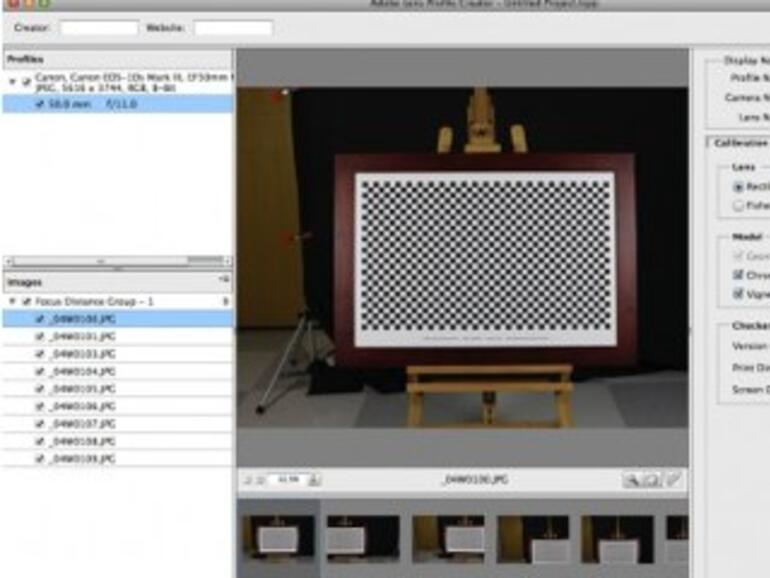
Task: Uncheck the Canon EOS-1Ds profile checkbox
Action: point(27,82)
